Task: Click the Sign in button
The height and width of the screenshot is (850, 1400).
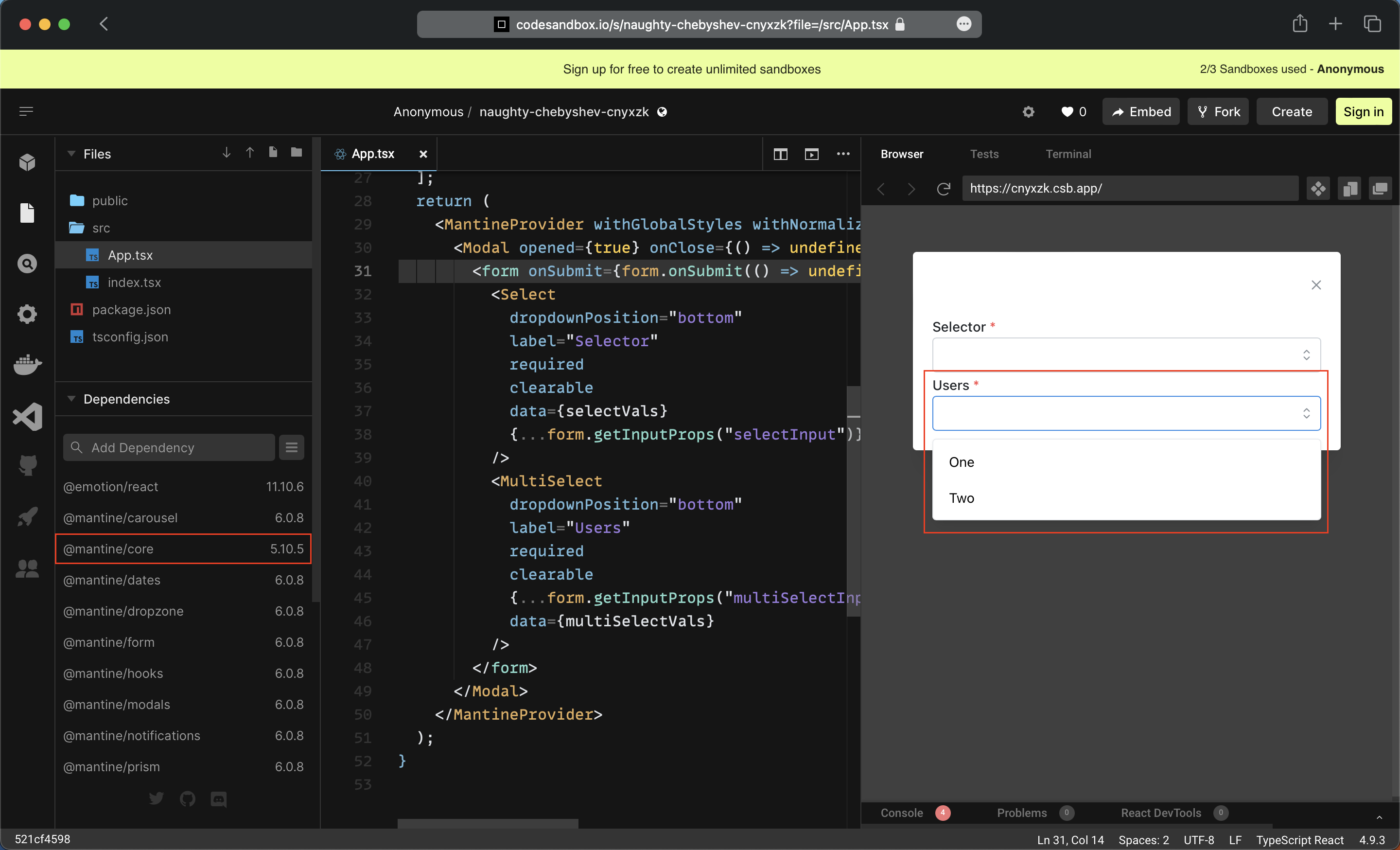Action: point(1363,111)
